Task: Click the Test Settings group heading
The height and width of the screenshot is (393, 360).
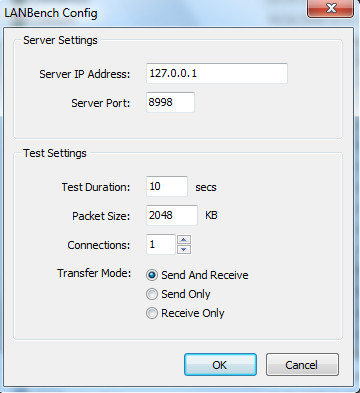Action: 55,153
